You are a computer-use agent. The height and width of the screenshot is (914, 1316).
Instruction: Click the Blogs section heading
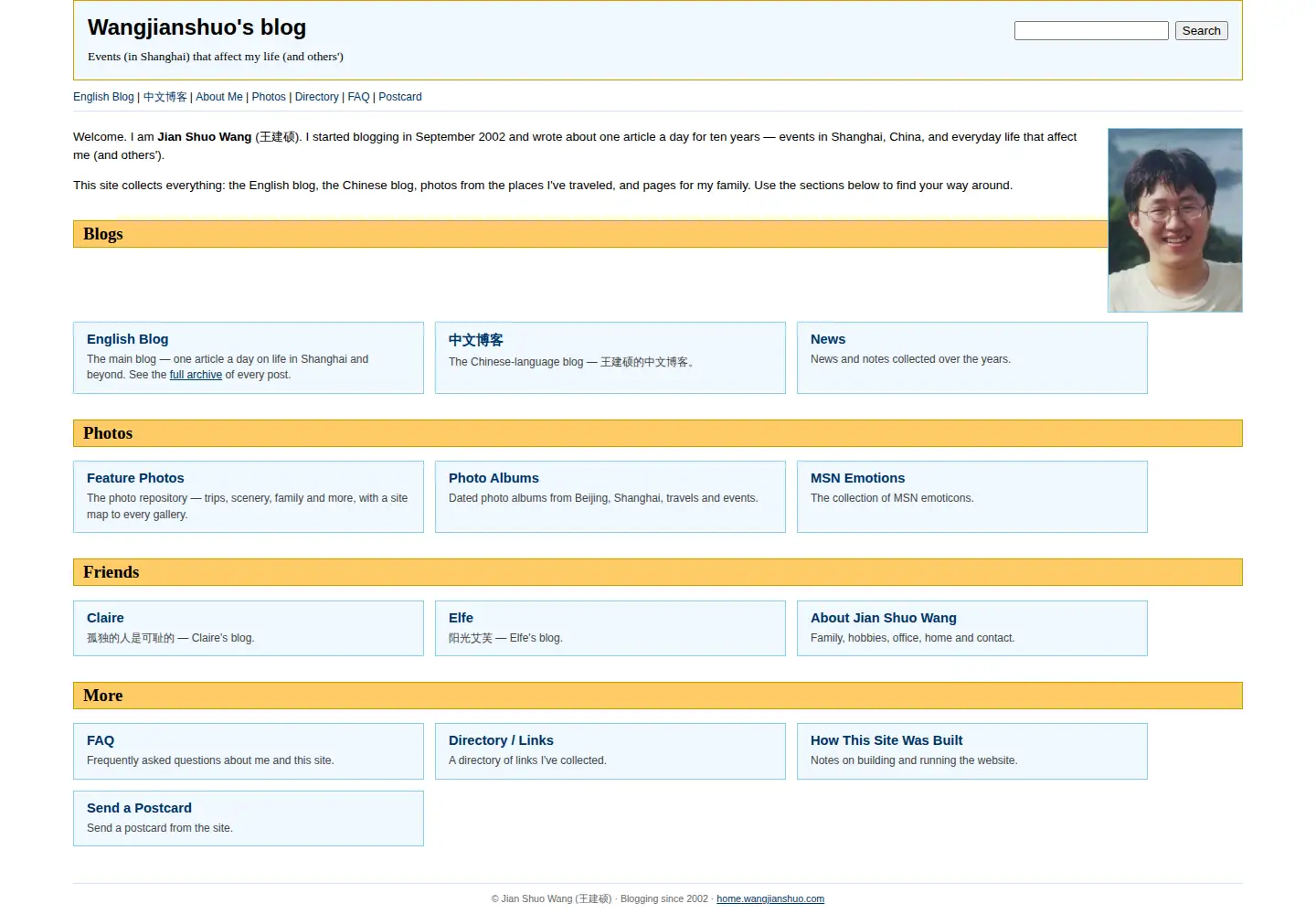[x=590, y=234]
